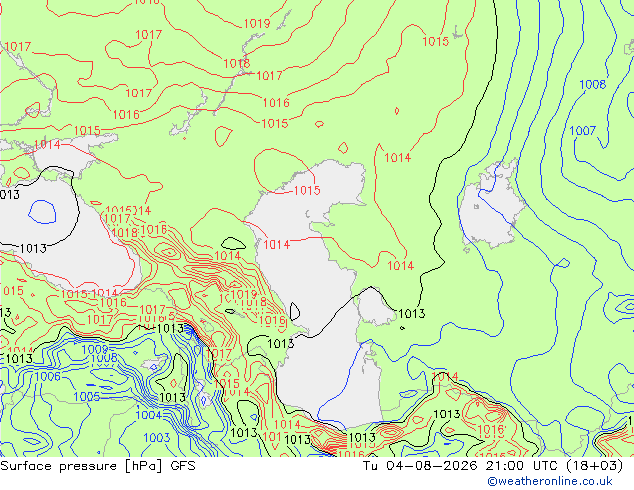Click the blue 1005 isobar label

[x=87, y=396]
